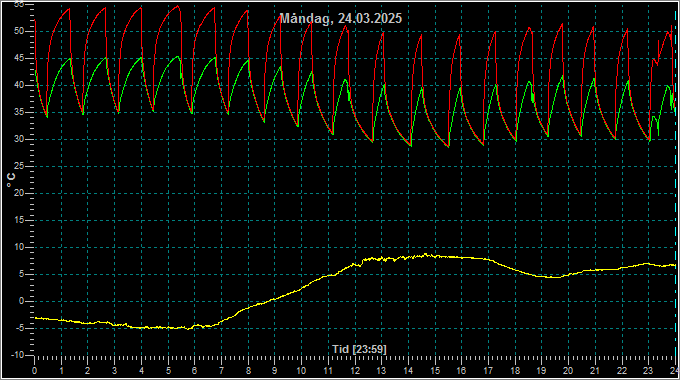Click the °C axis unit label

11,180
